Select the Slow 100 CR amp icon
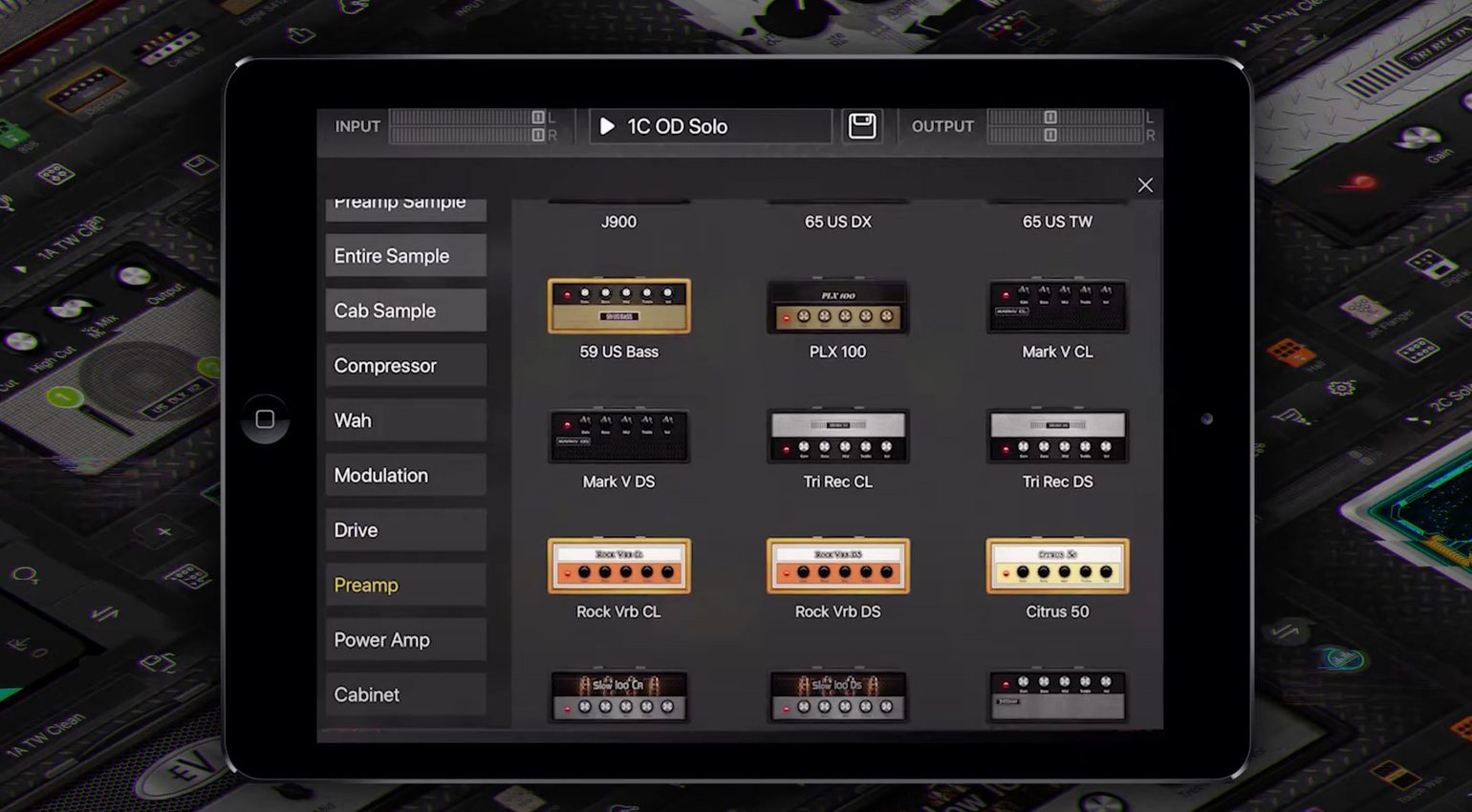 click(618, 695)
